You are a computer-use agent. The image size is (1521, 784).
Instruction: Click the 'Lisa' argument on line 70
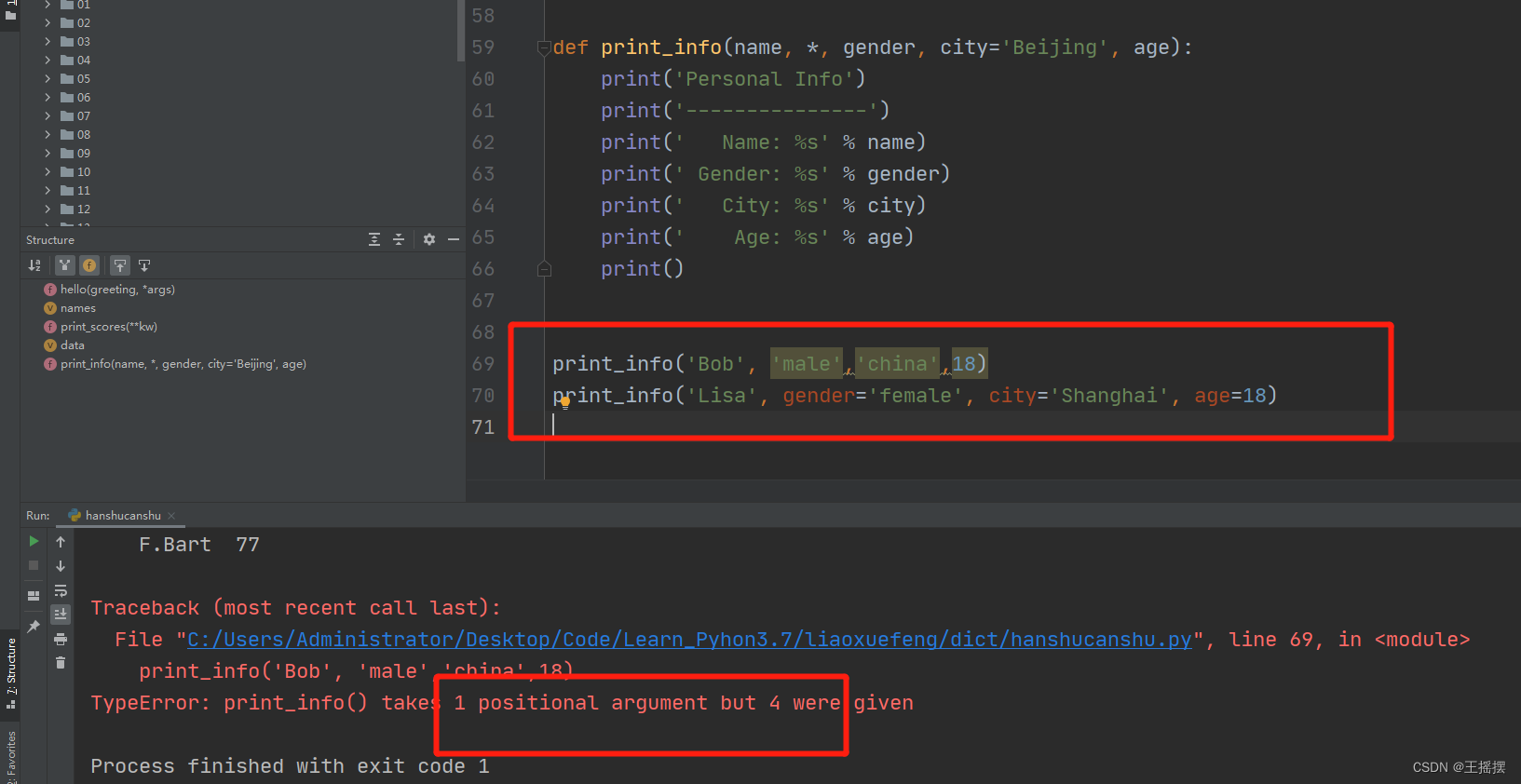point(721,396)
